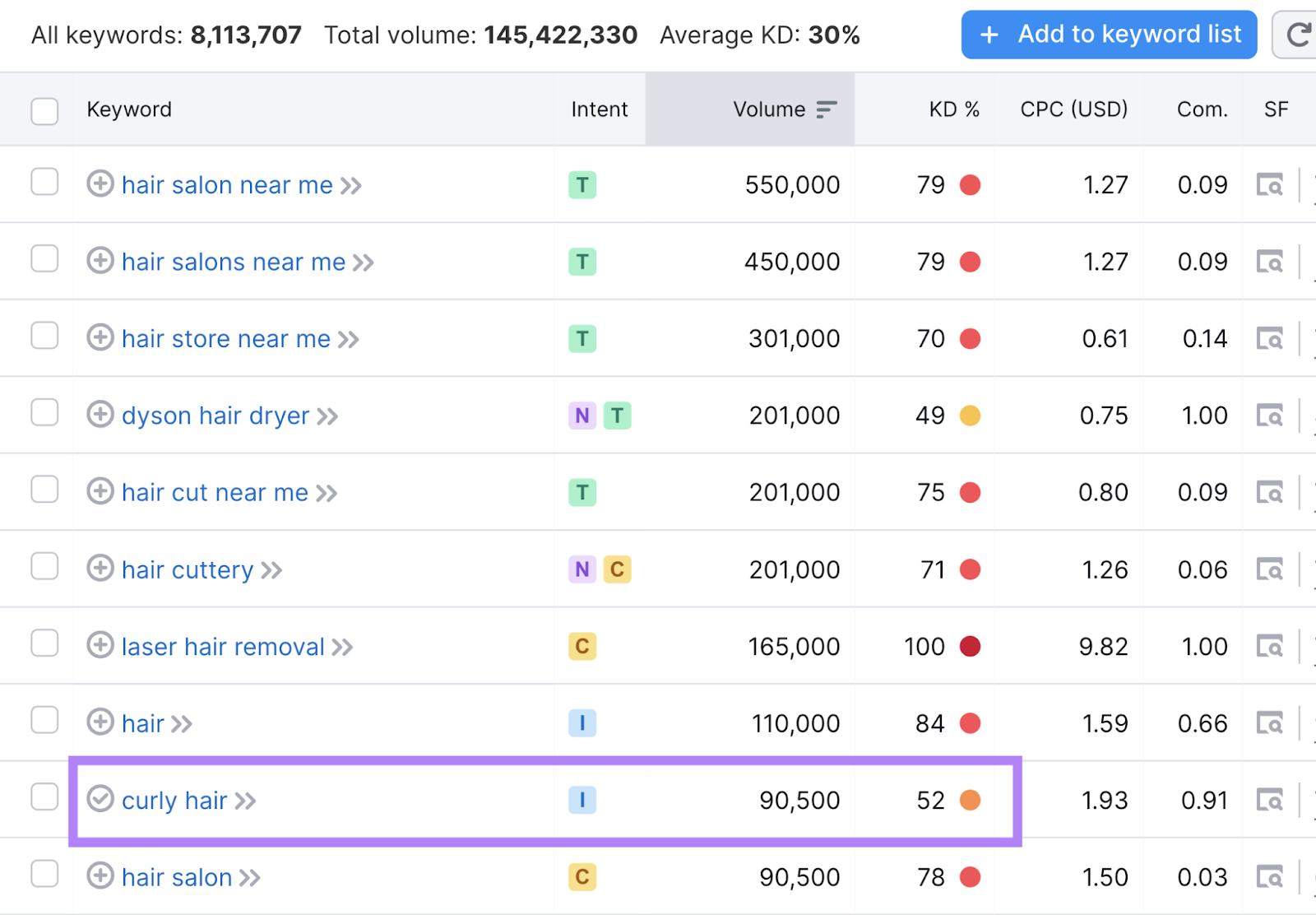Open SERP analysis icon for hair salon
Image resolution: width=1316 pixels, height=915 pixels.
point(1272,876)
